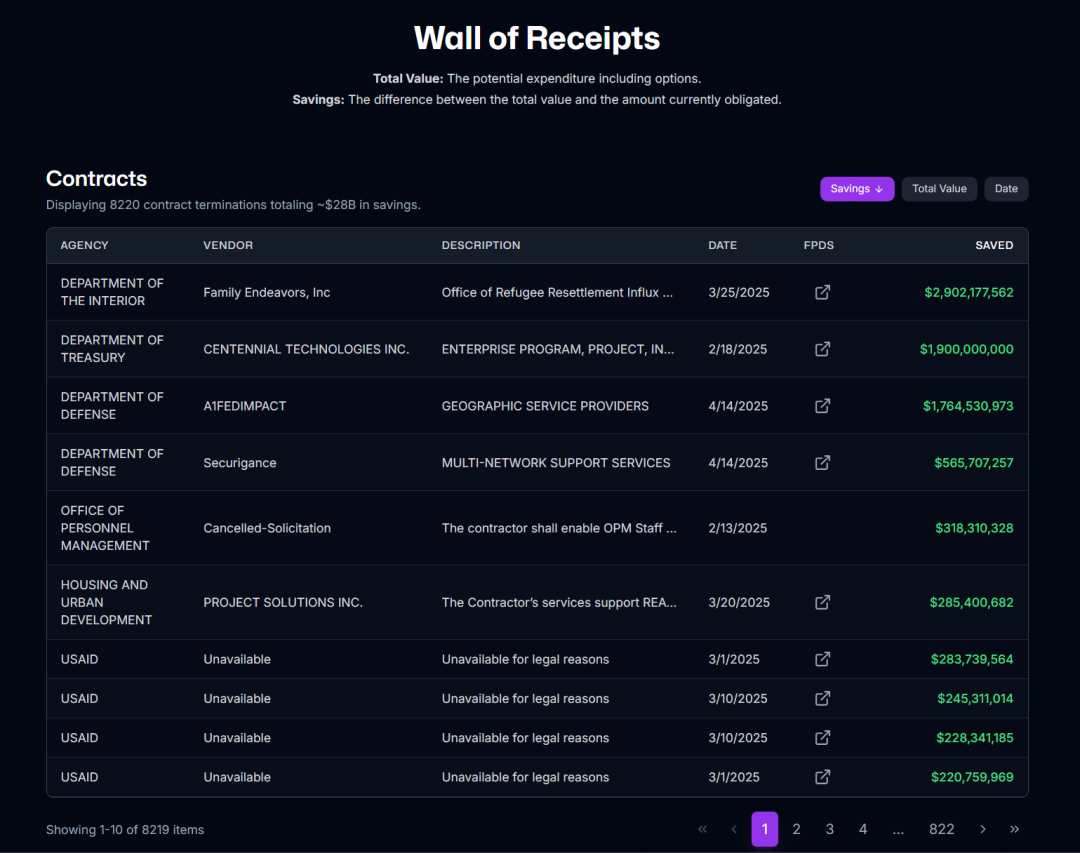Go to first page double-chevron
Viewport: 1080px width, 853px height.
click(x=702, y=829)
